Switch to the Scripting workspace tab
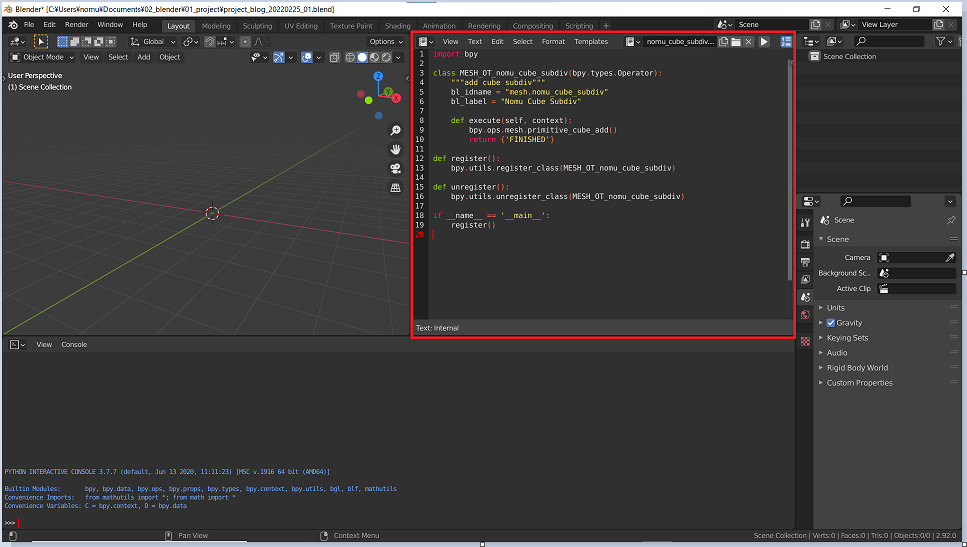Image resolution: width=967 pixels, height=547 pixels. click(579, 26)
